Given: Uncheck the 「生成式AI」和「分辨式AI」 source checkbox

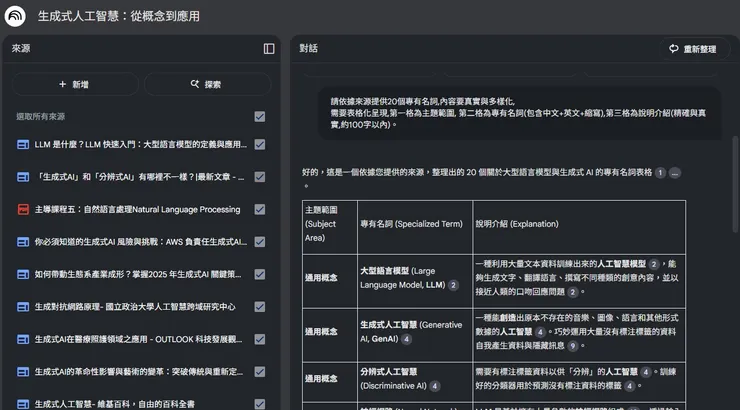Looking at the screenshot, I should coord(260,177).
